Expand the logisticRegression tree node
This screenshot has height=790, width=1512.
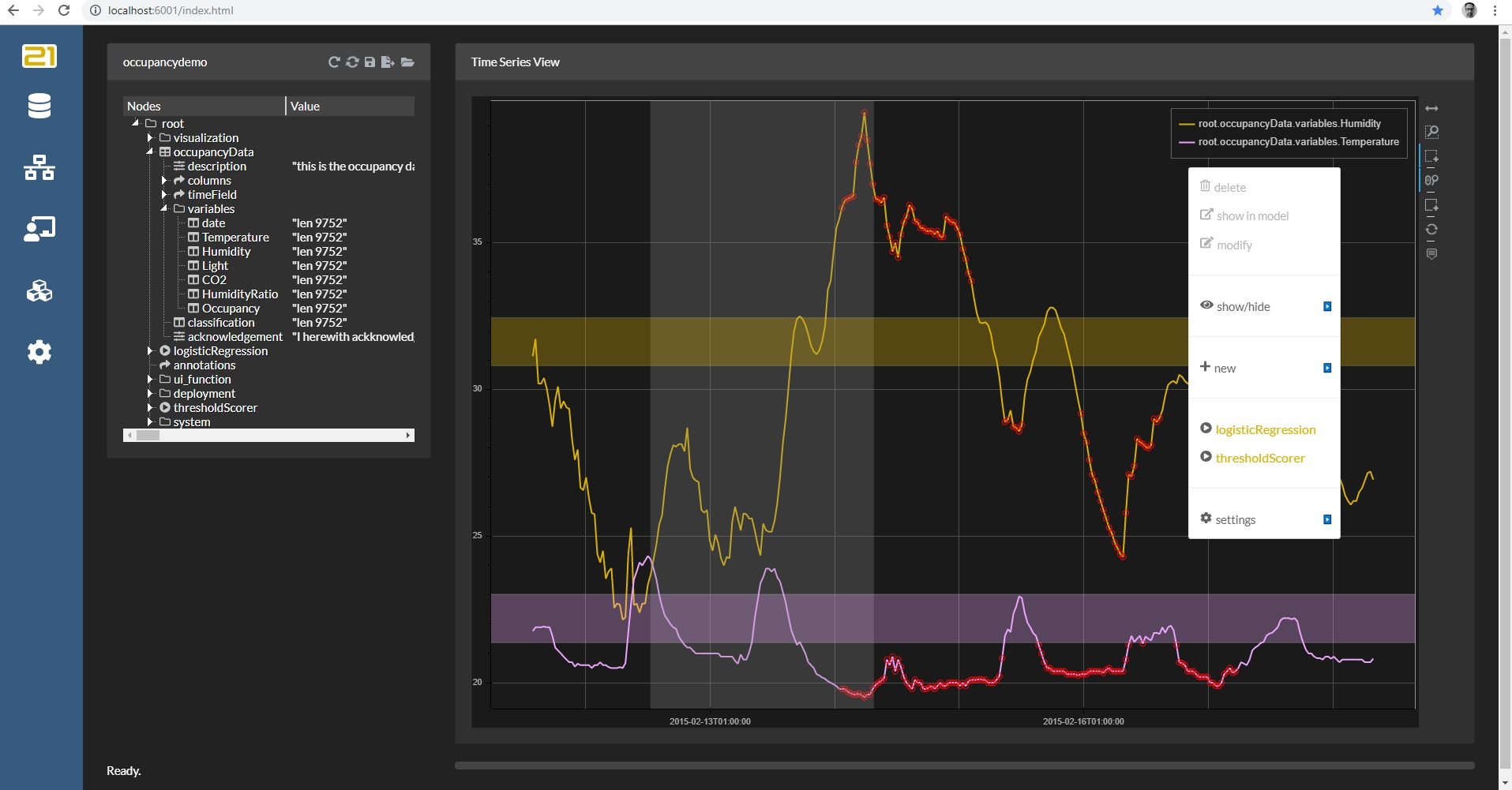pyautogui.click(x=150, y=351)
